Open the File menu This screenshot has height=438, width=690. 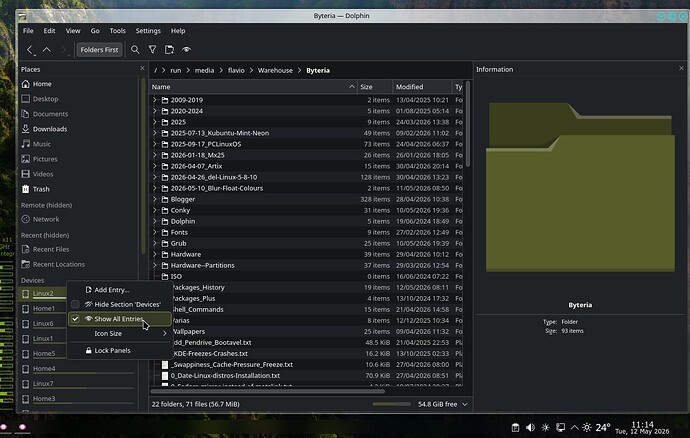coord(28,31)
